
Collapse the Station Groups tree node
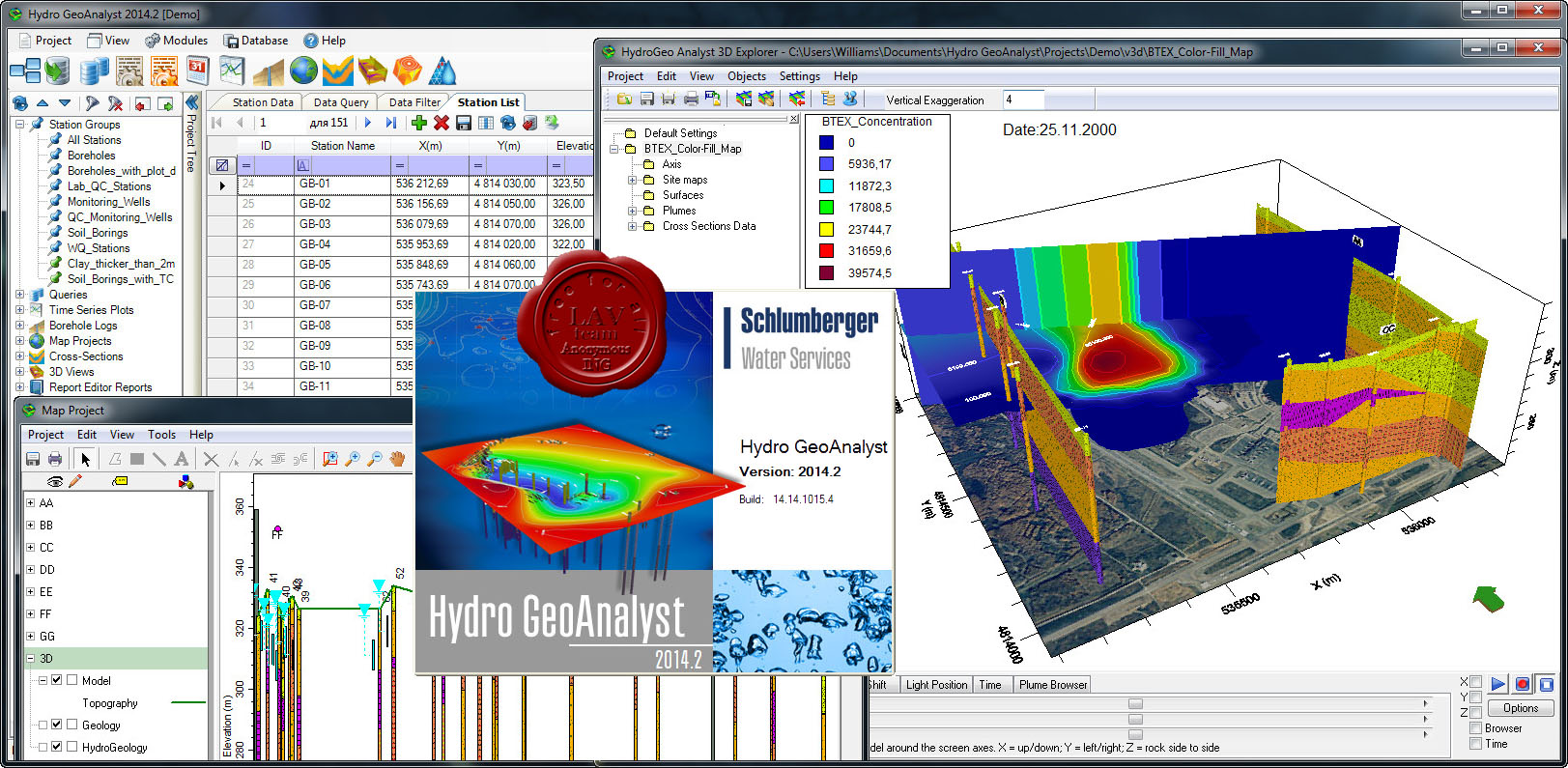click(x=19, y=124)
